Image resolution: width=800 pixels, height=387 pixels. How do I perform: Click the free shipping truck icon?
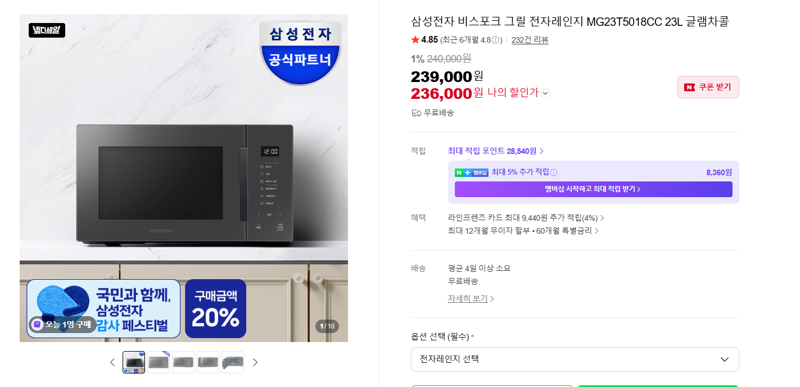click(416, 113)
